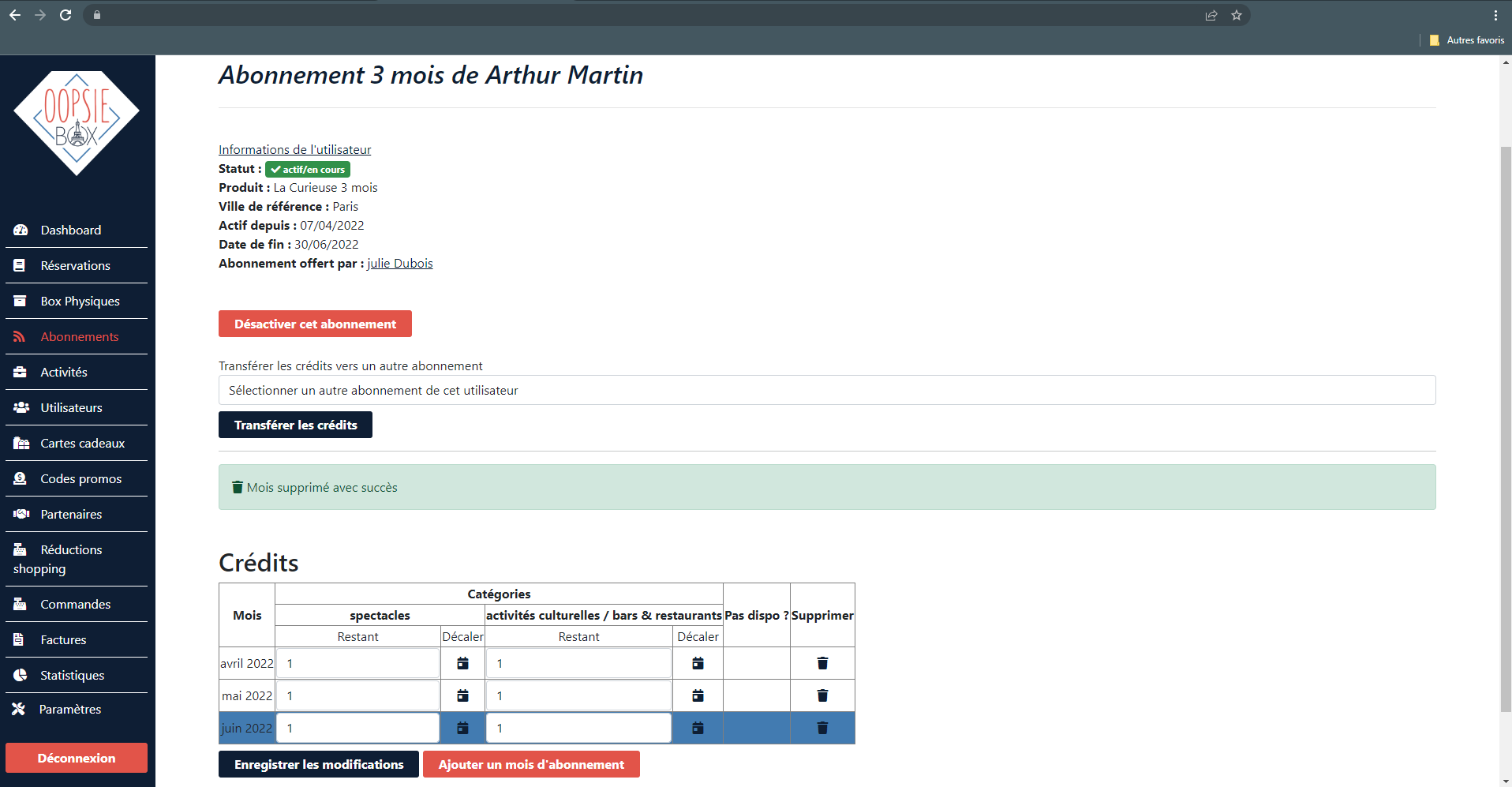Click the Utilisateurs people icon

19,407
